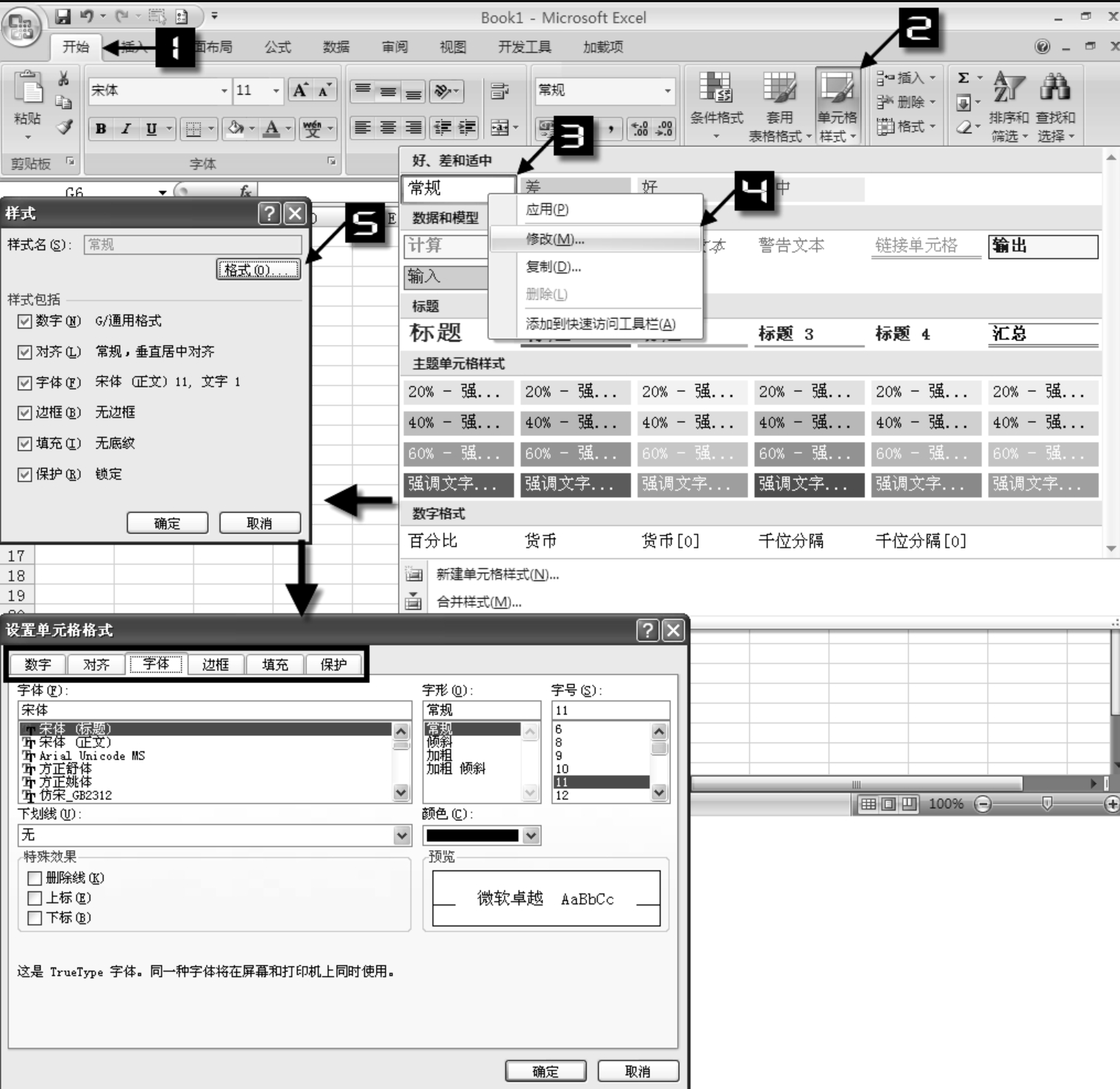Open the quick access toolbar customize arrow

(x=214, y=15)
